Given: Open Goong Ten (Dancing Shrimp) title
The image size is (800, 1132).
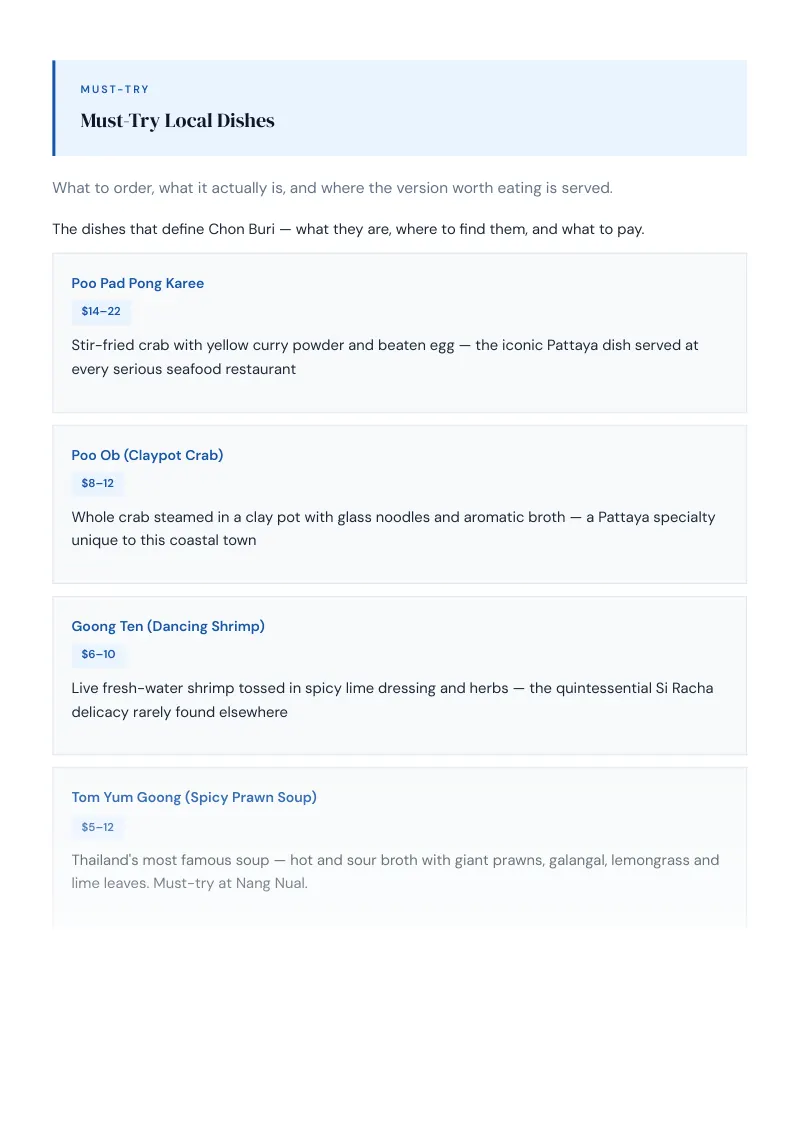Looking at the screenshot, I should tap(168, 626).
